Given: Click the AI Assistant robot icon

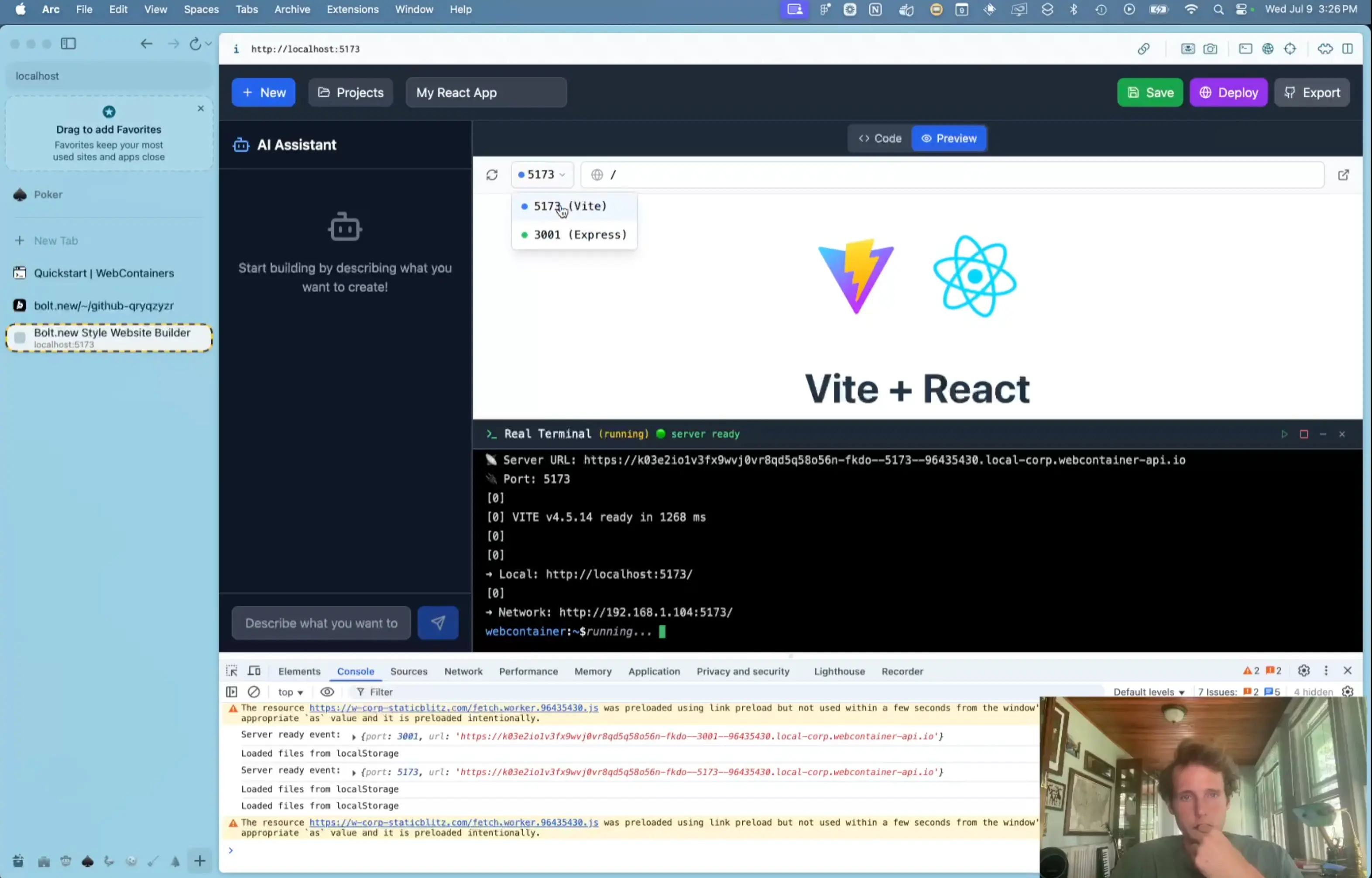Looking at the screenshot, I should pos(241,145).
